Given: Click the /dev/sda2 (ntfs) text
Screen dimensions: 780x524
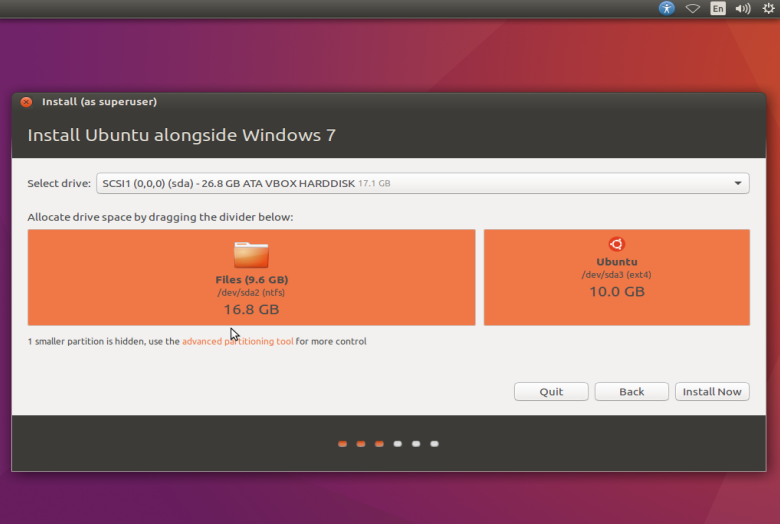Looking at the screenshot, I should pyautogui.click(x=251, y=293).
